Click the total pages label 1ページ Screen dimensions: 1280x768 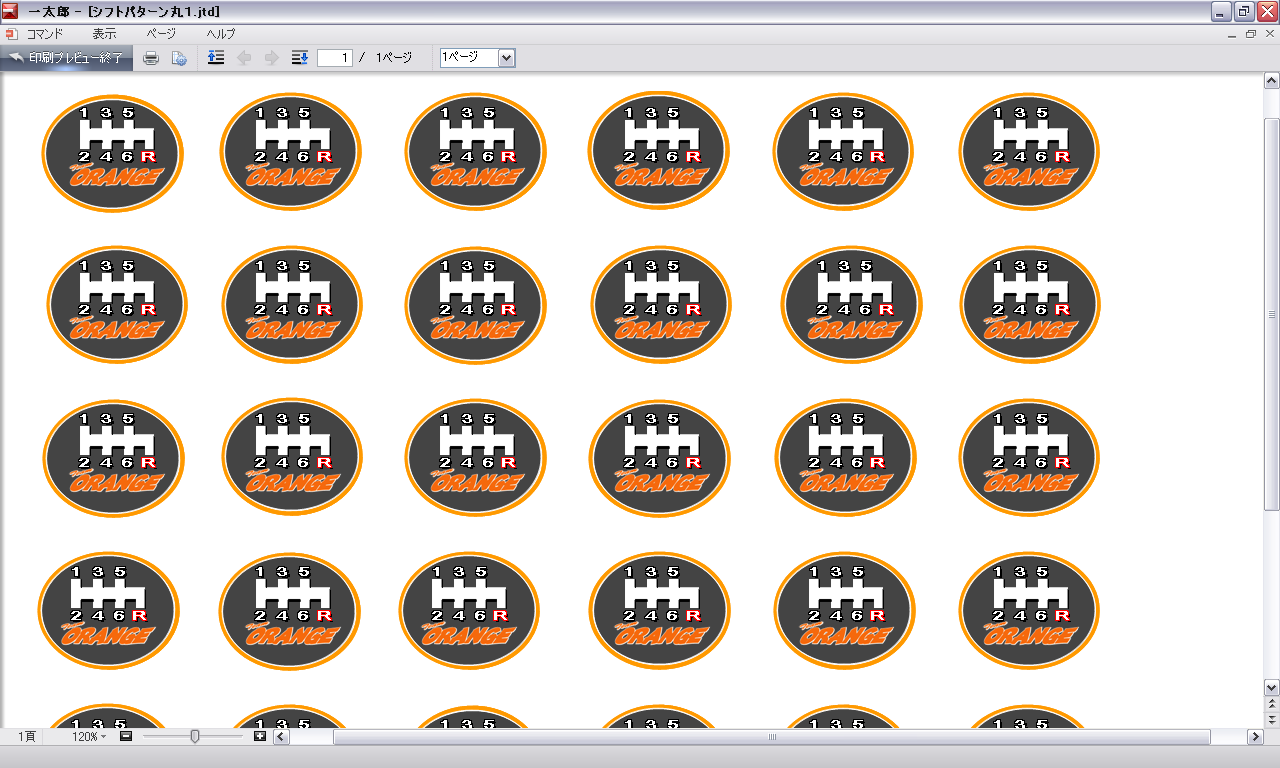point(394,58)
